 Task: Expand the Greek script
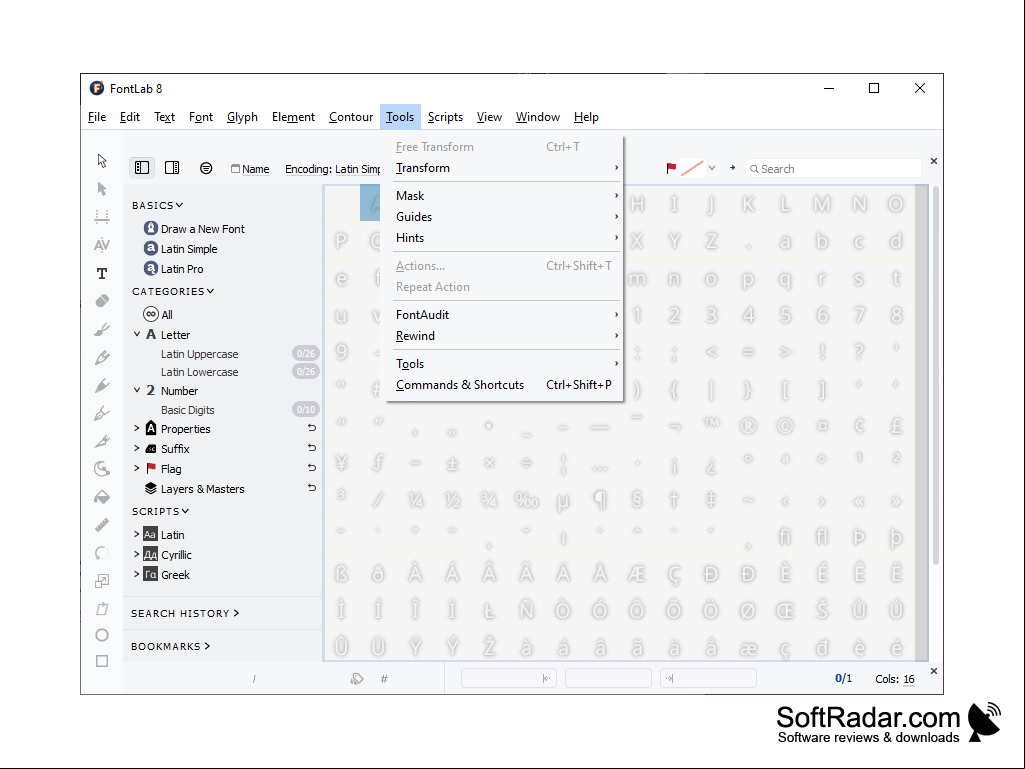(x=137, y=574)
